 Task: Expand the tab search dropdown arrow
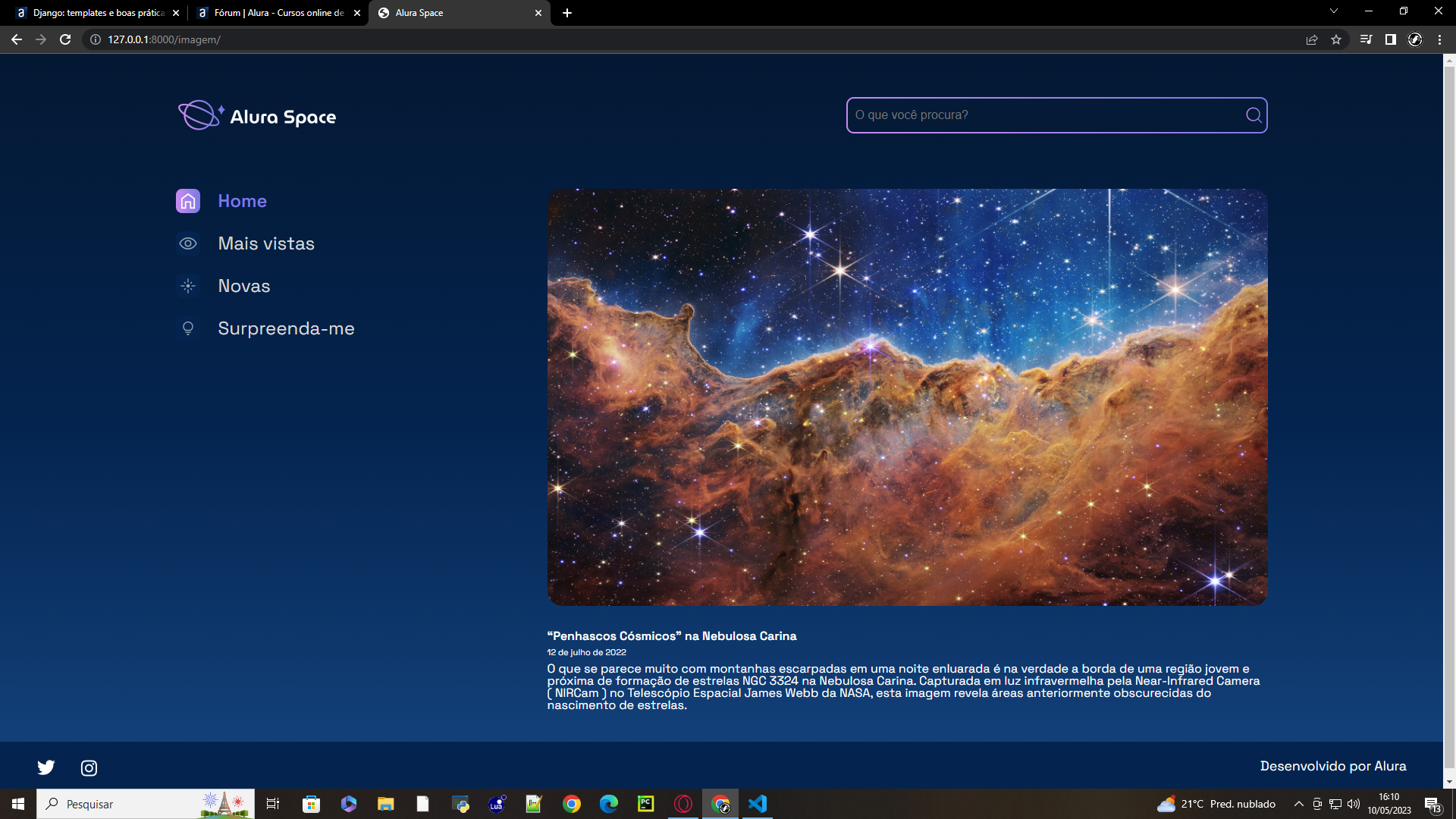click(x=1334, y=11)
